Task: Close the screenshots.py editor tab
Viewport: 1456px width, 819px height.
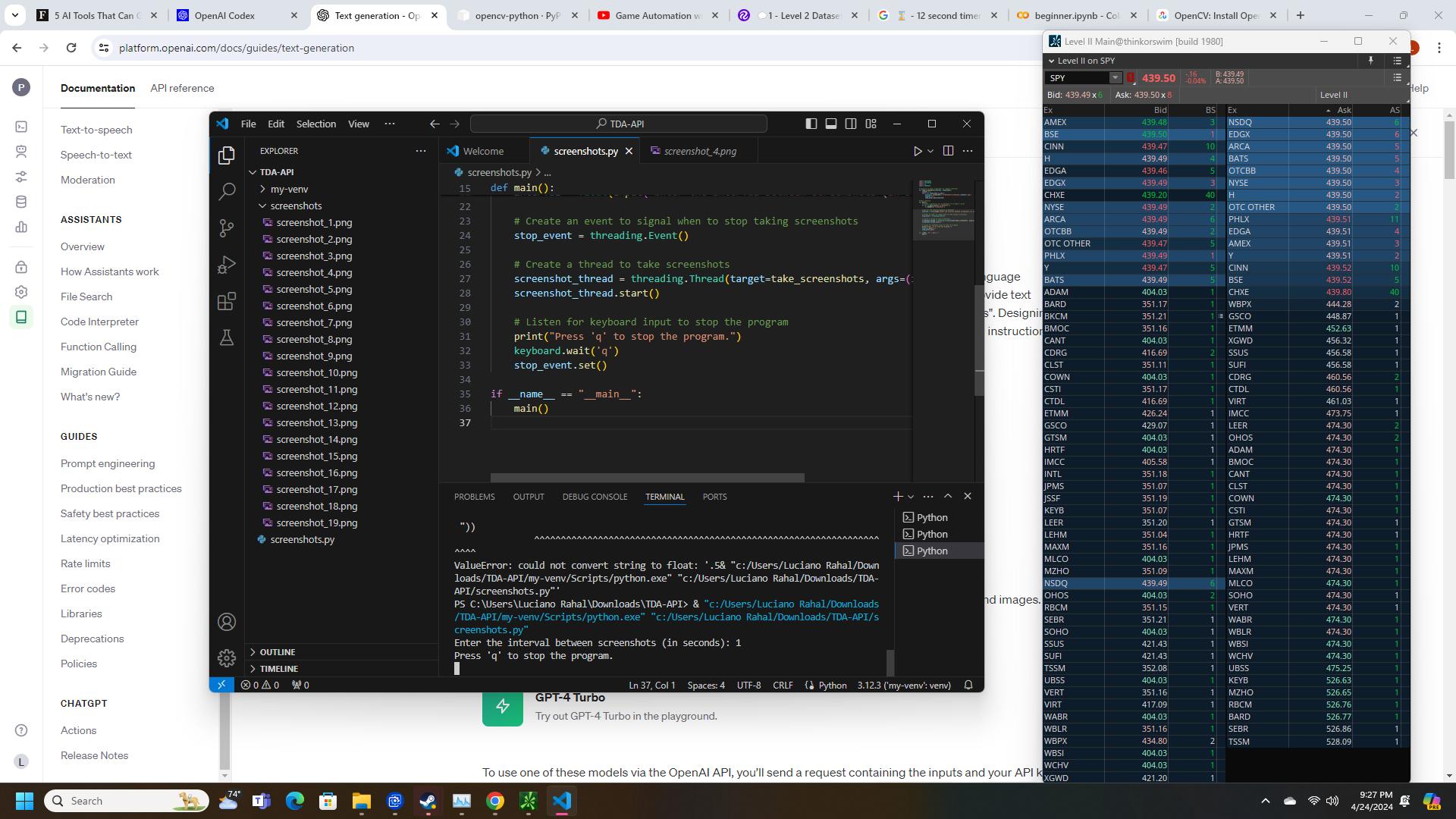Action: pyautogui.click(x=629, y=151)
